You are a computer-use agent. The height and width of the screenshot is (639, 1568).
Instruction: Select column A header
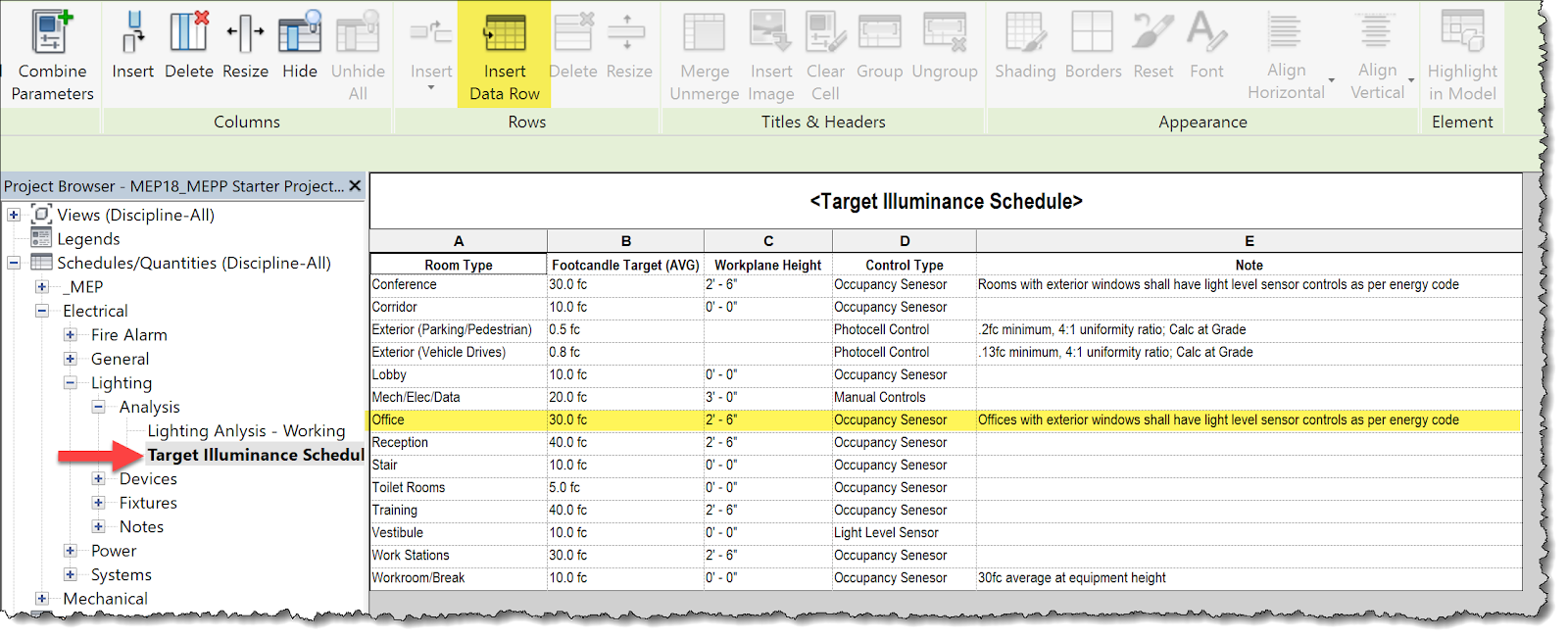[x=459, y=241]
